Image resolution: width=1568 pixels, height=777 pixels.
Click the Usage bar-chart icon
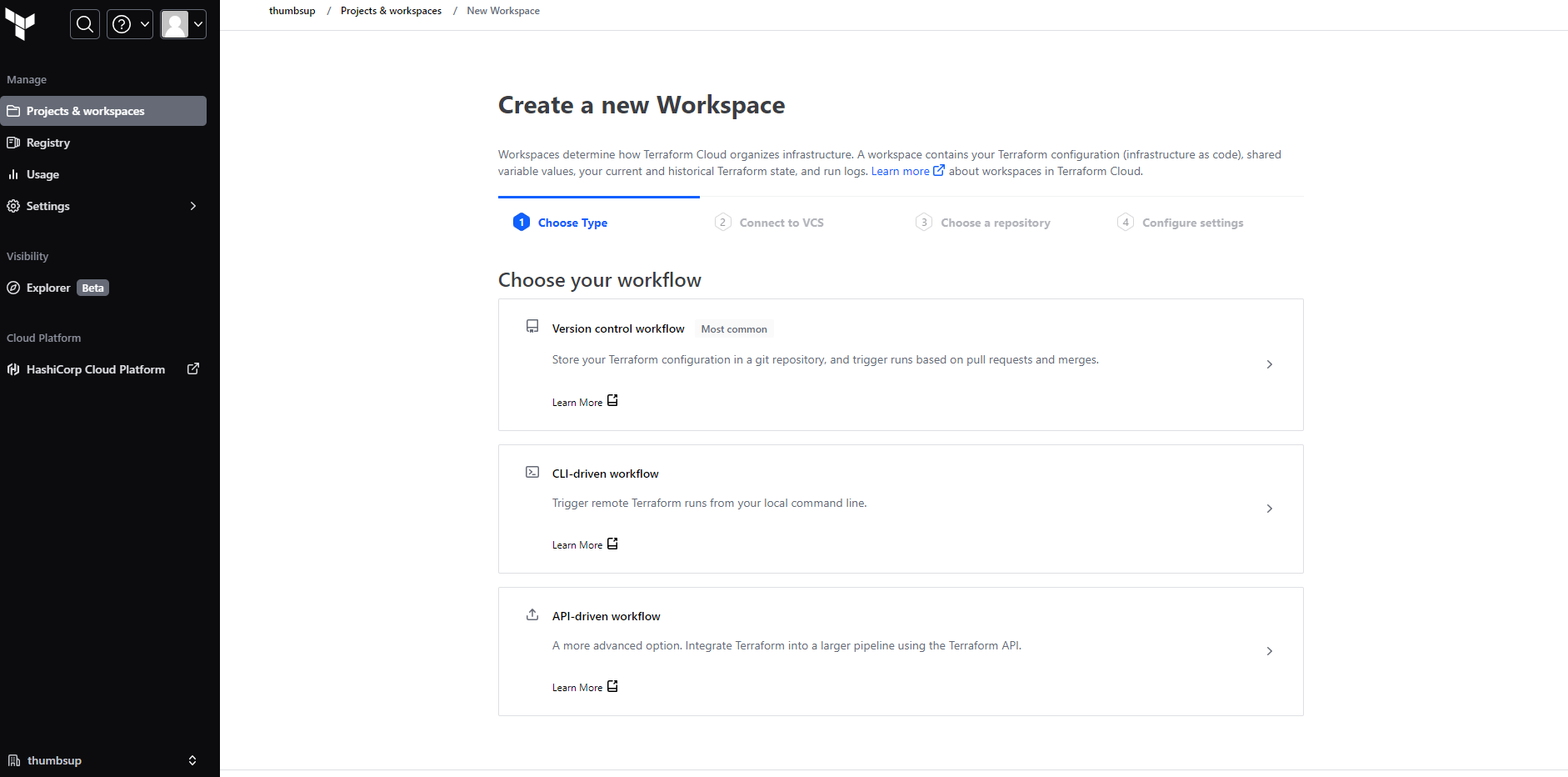click(x=13, y=174)
